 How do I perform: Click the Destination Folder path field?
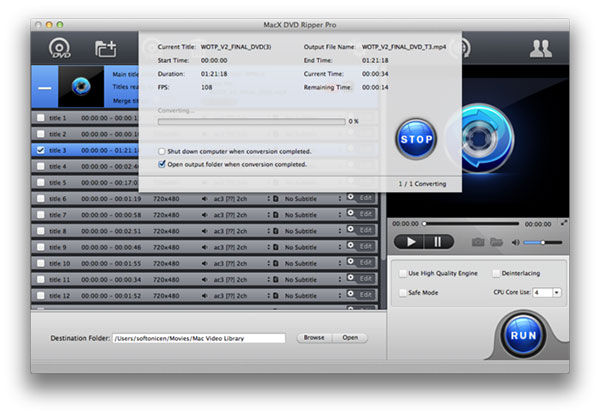coord(199,338)
